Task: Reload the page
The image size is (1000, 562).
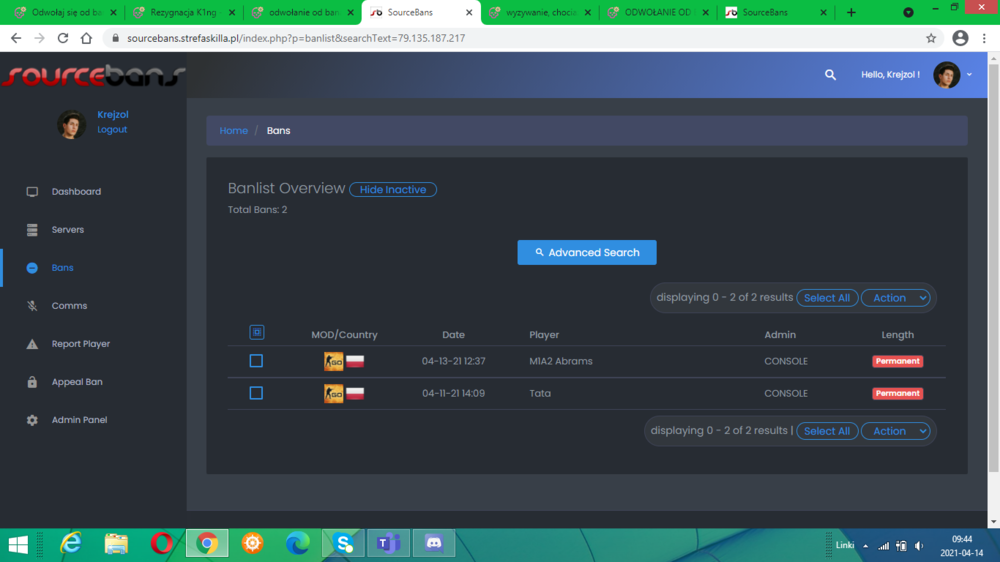Action: pyautogui.click(x=62, y=38)
